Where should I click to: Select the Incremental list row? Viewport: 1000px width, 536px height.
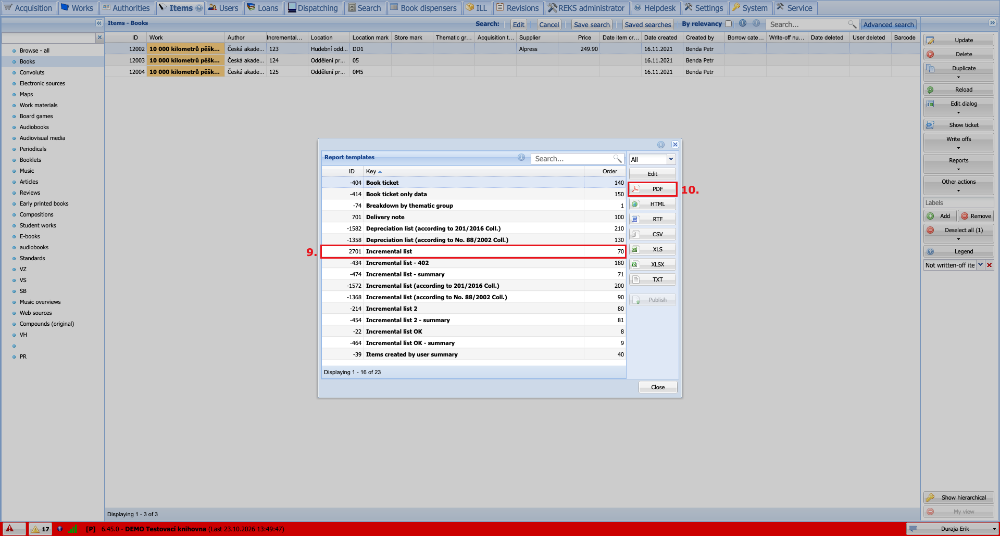[x=473, y=251]
